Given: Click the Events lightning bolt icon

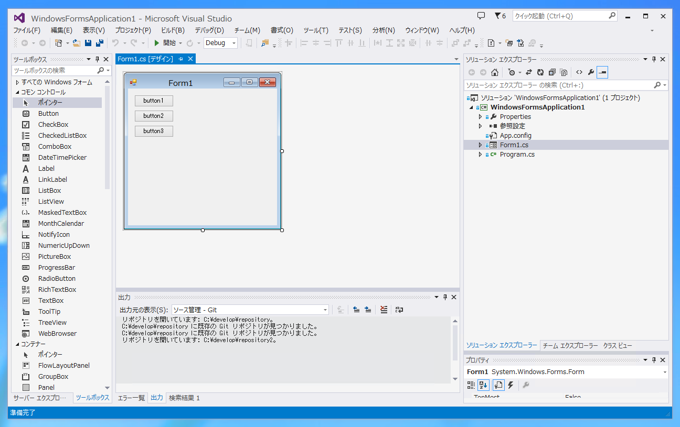Looking at the screenshot, I should point(510,385).
